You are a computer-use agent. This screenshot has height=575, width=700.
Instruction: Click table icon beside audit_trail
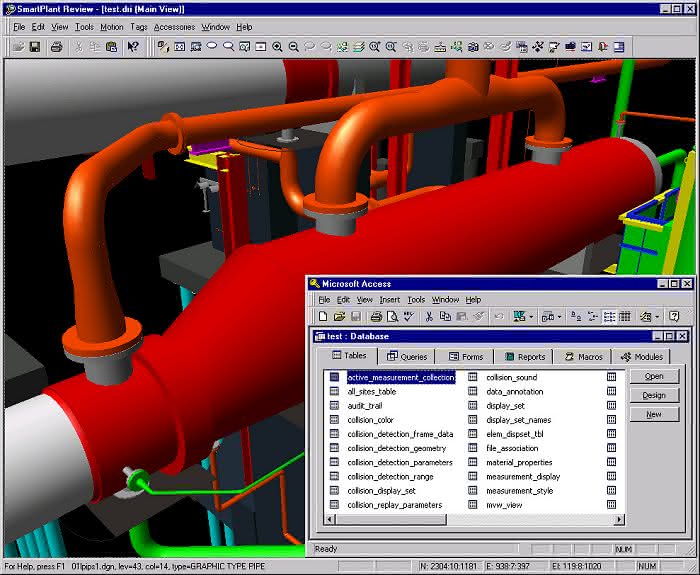[334, 405]
